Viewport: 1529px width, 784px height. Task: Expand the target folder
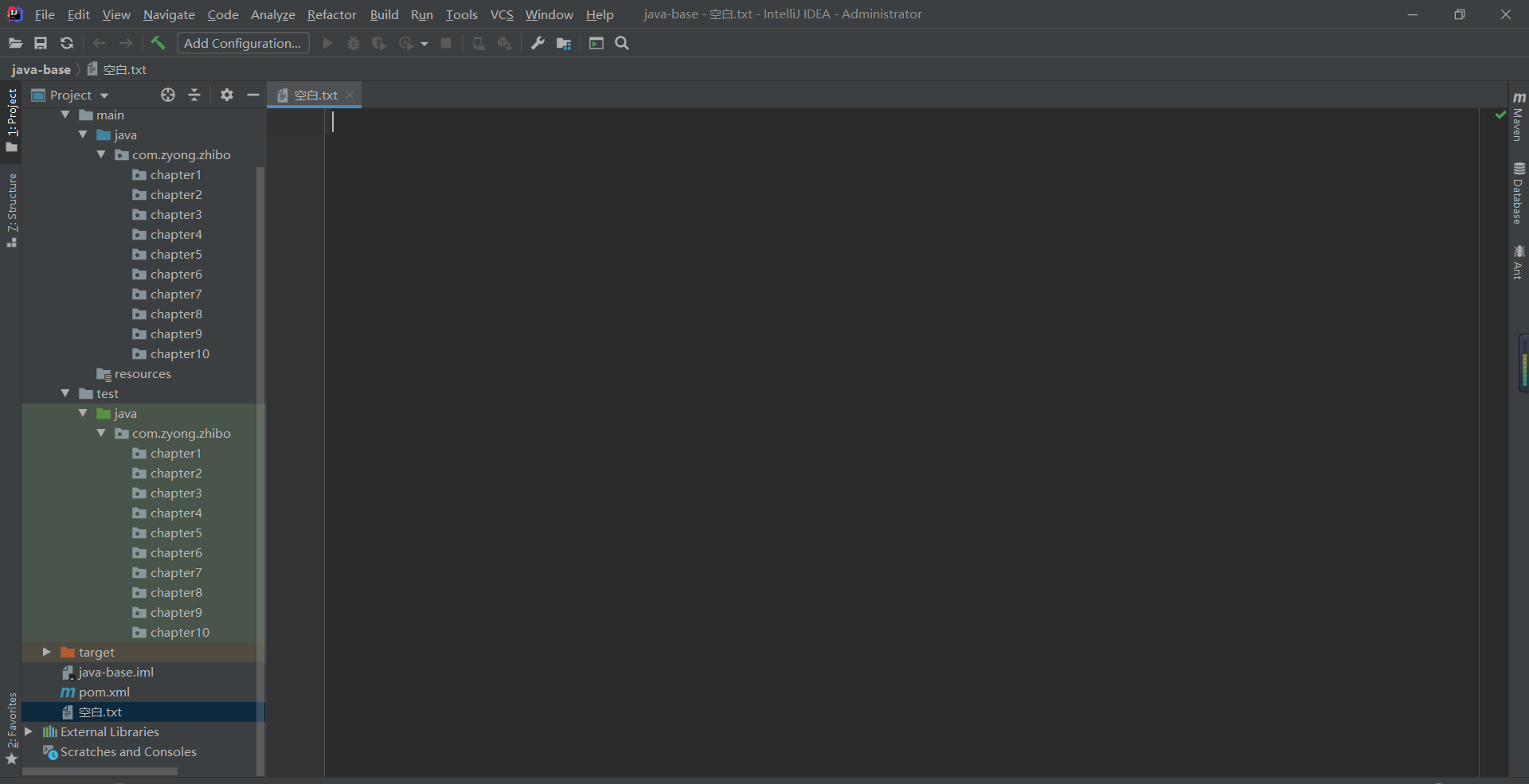46,652
